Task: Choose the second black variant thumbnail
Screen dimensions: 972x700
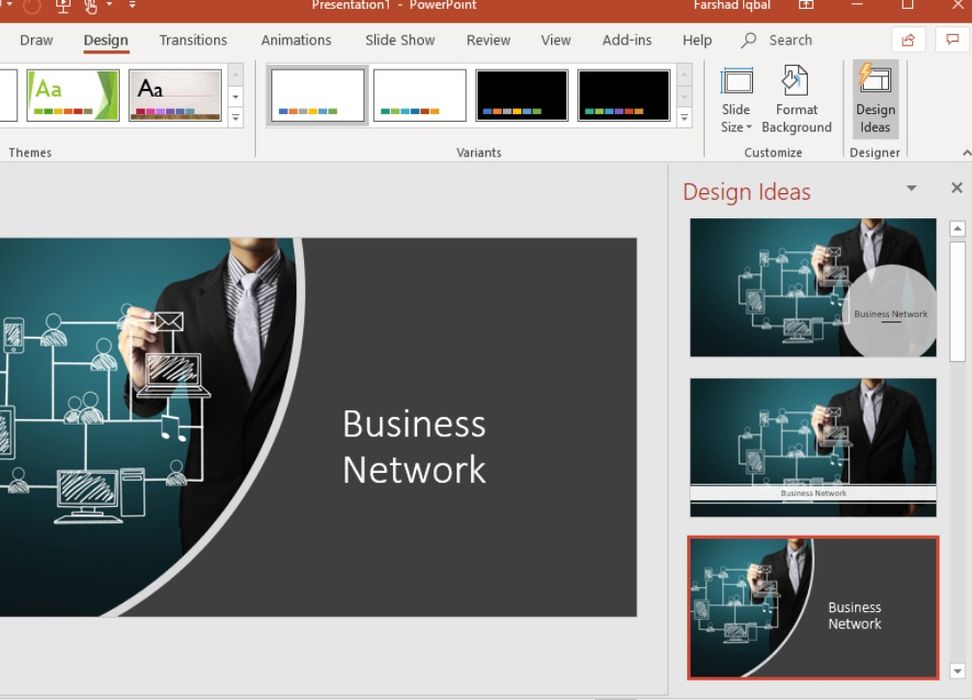Action: point(624,95)
